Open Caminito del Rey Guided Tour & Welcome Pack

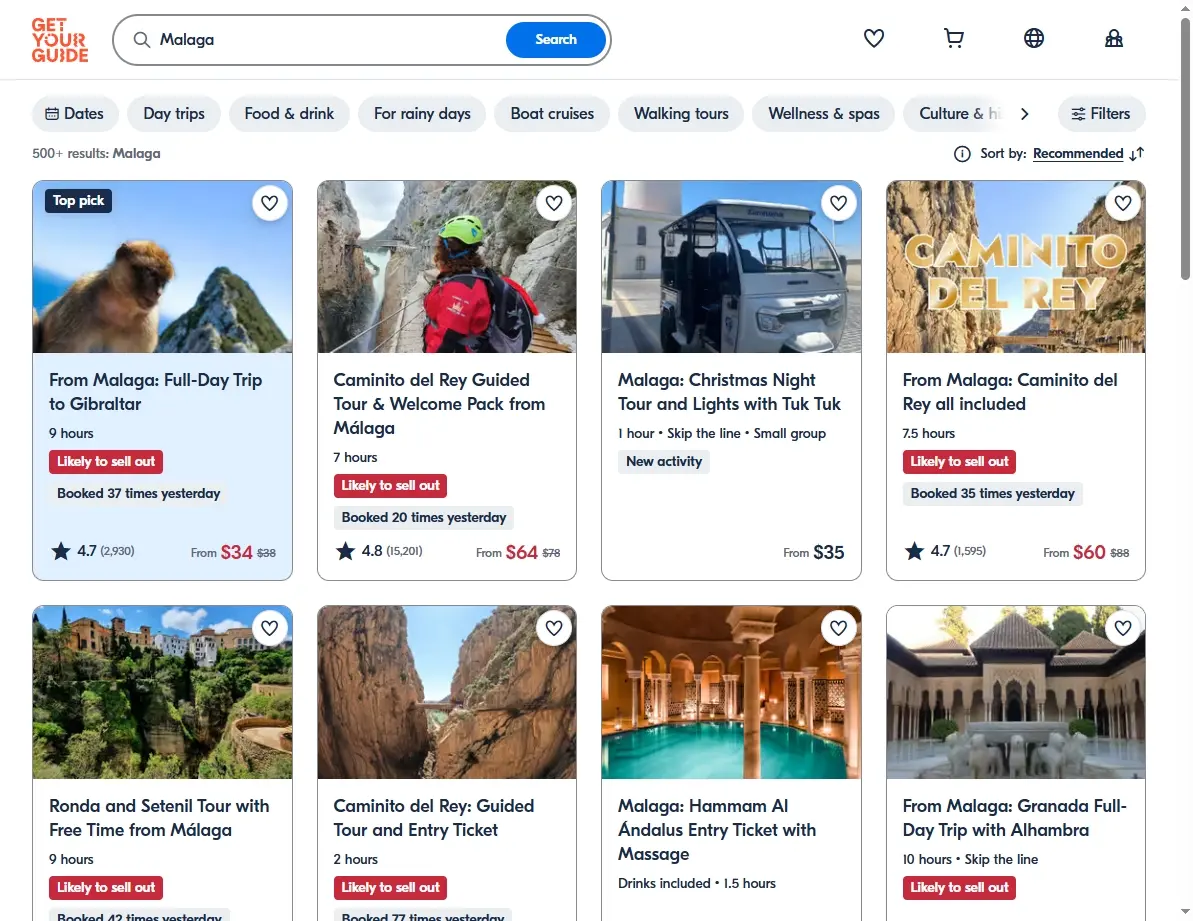(439, 404)
